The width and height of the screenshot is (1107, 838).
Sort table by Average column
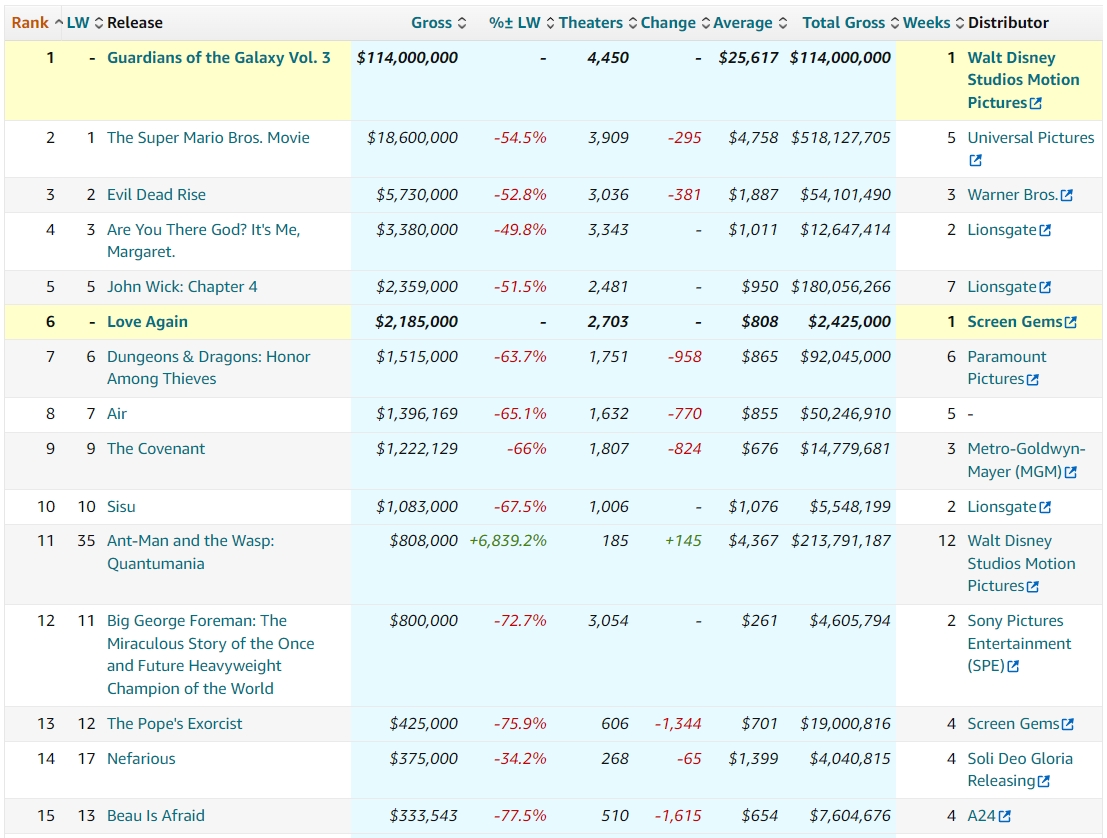coord(750,23)
